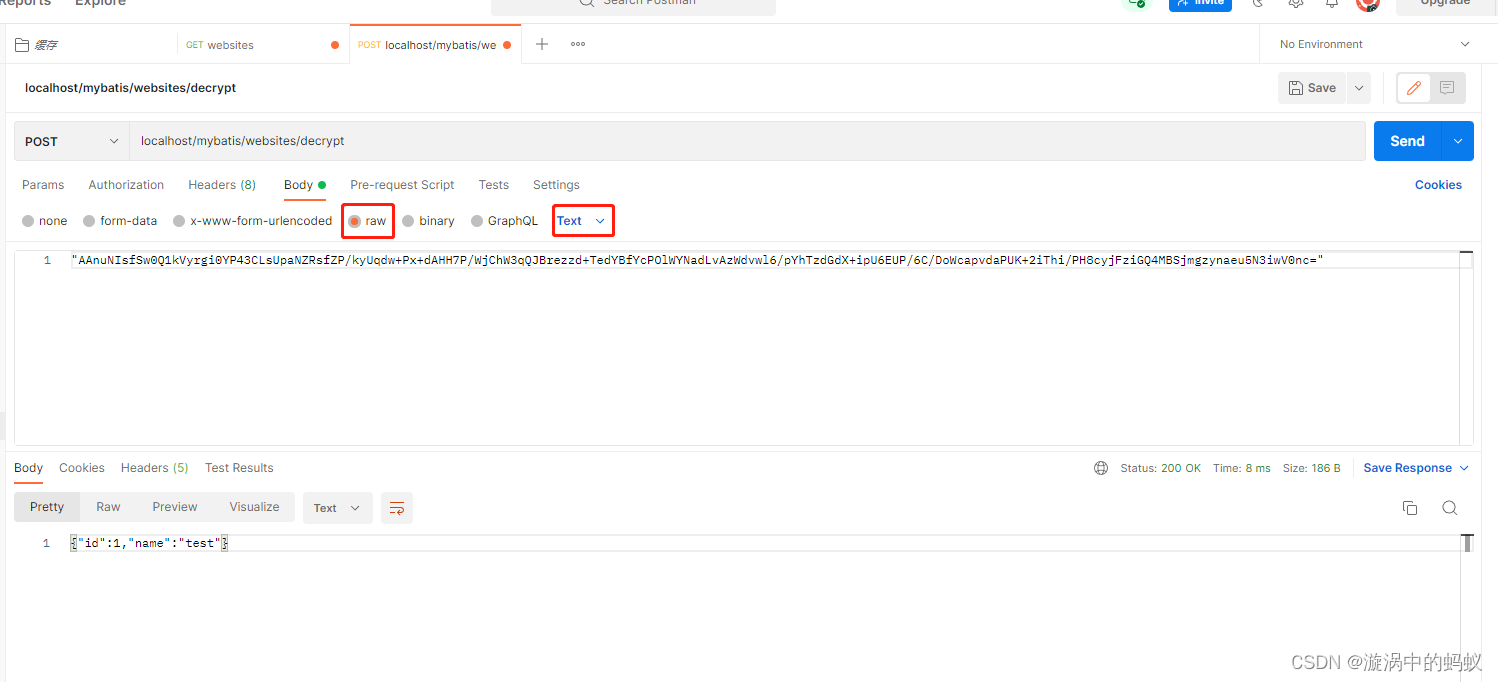Switch response view to Raw
Screen dimensions: 1498x682
(x=108, y=507)
